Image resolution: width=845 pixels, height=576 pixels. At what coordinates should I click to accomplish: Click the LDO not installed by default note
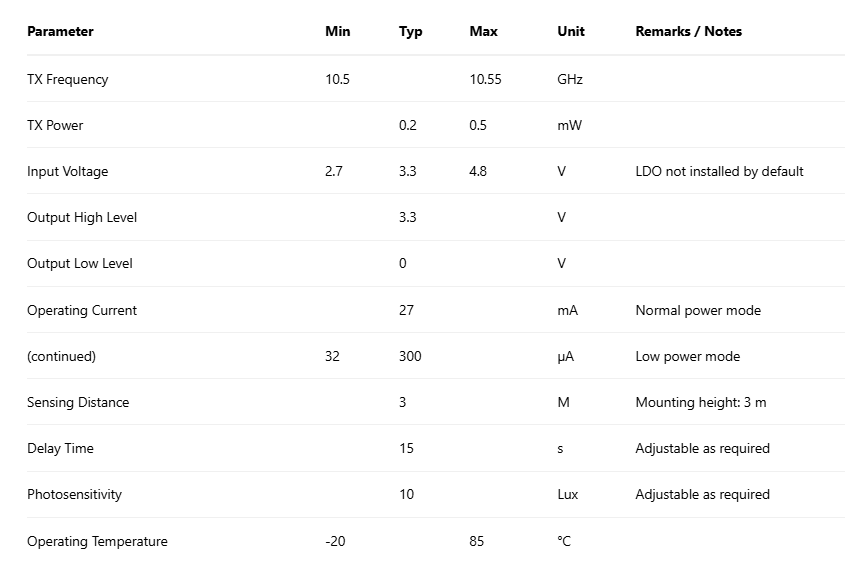click(719, 171)
